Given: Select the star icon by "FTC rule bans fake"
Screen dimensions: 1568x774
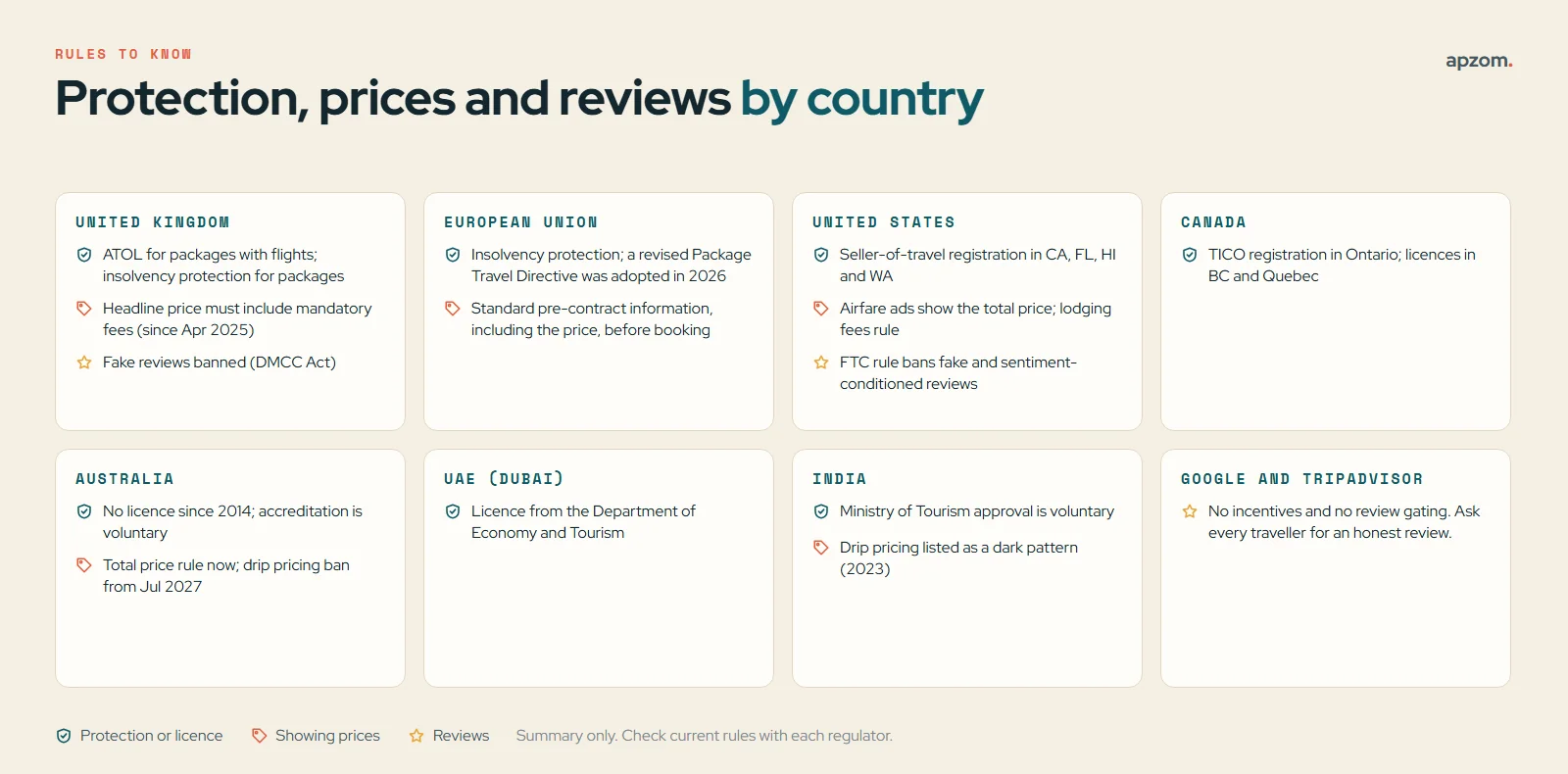Looking at the screenshot, I should point(821,363).
